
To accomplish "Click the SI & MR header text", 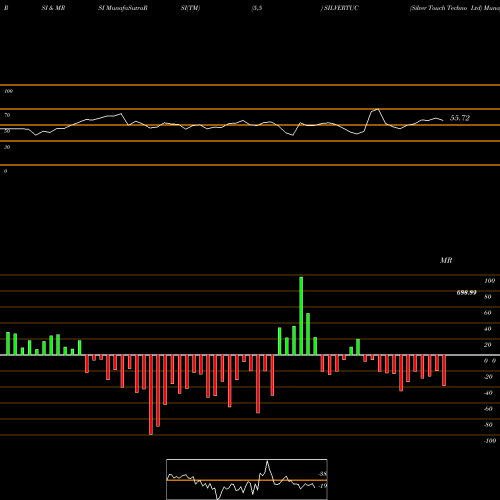I will pyautogui.click(x=53, y=8).
